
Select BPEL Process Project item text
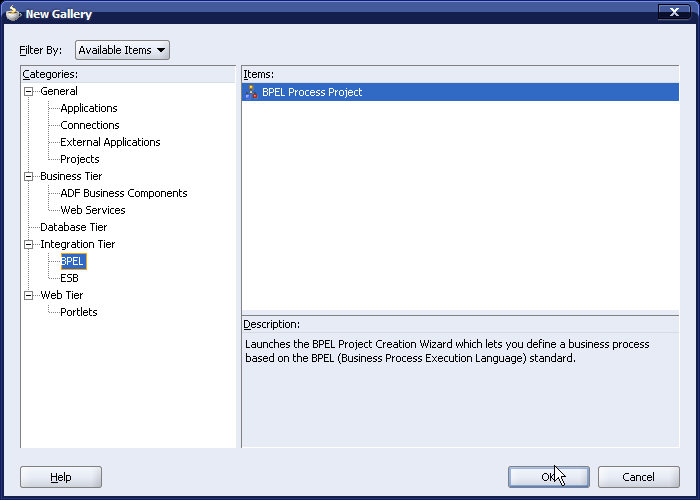coord(312,92)
